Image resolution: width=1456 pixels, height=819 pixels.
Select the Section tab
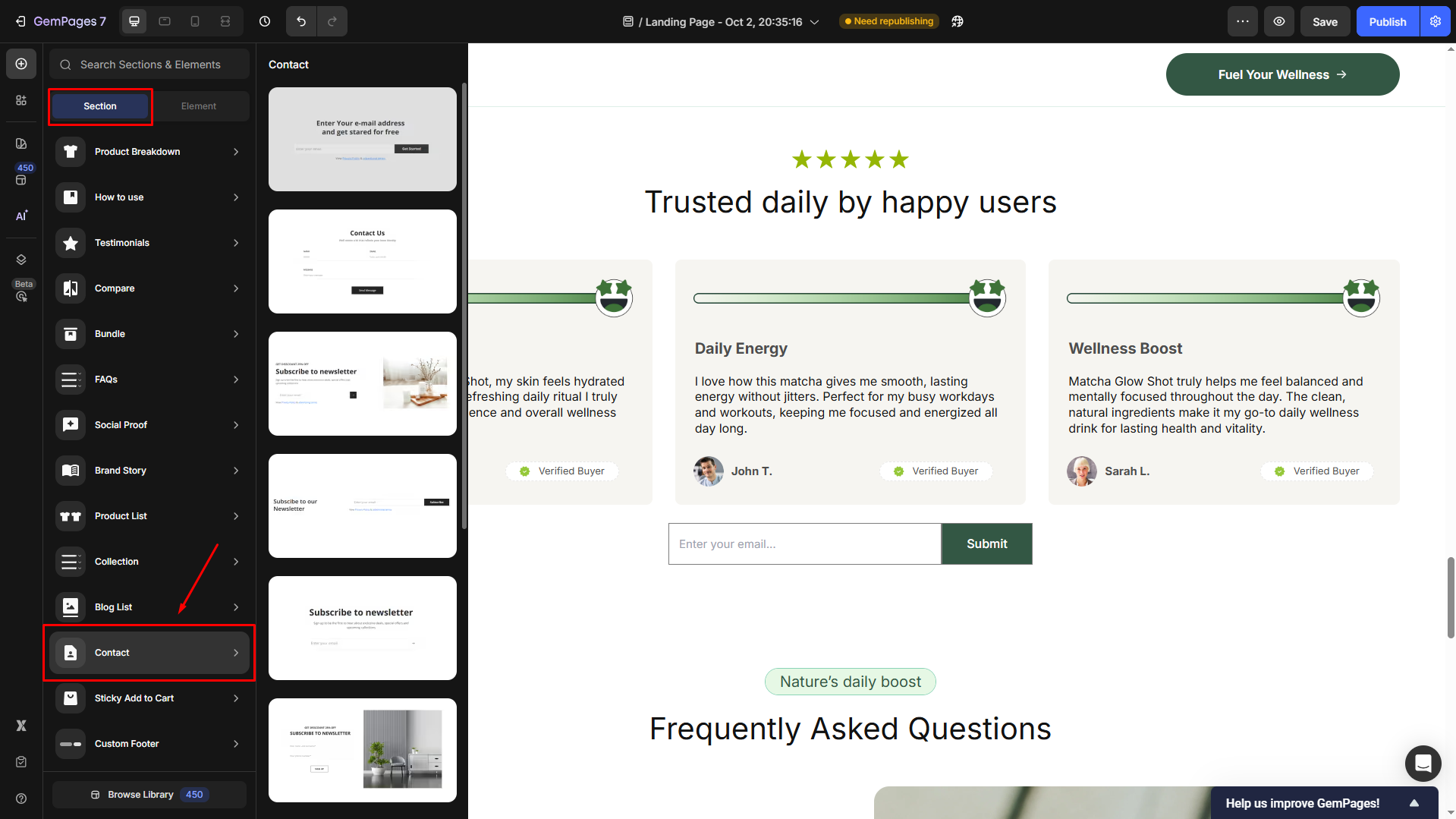pos(100,106)
